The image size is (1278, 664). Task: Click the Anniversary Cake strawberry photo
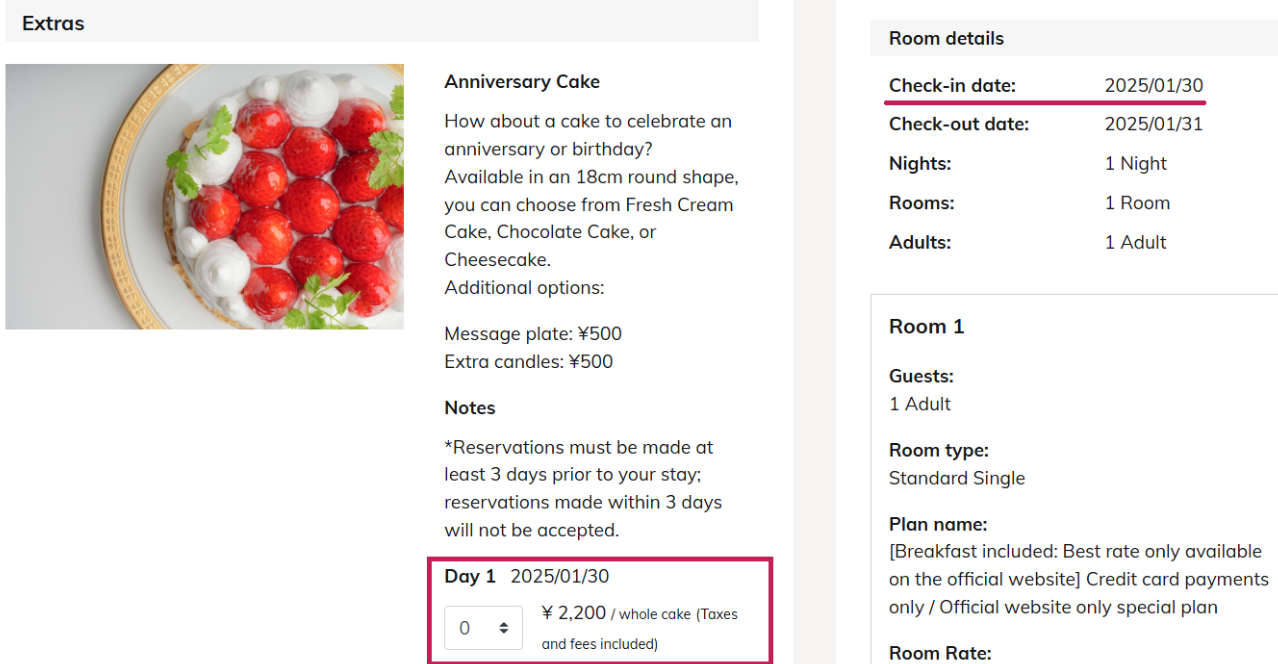click(205, 197)
